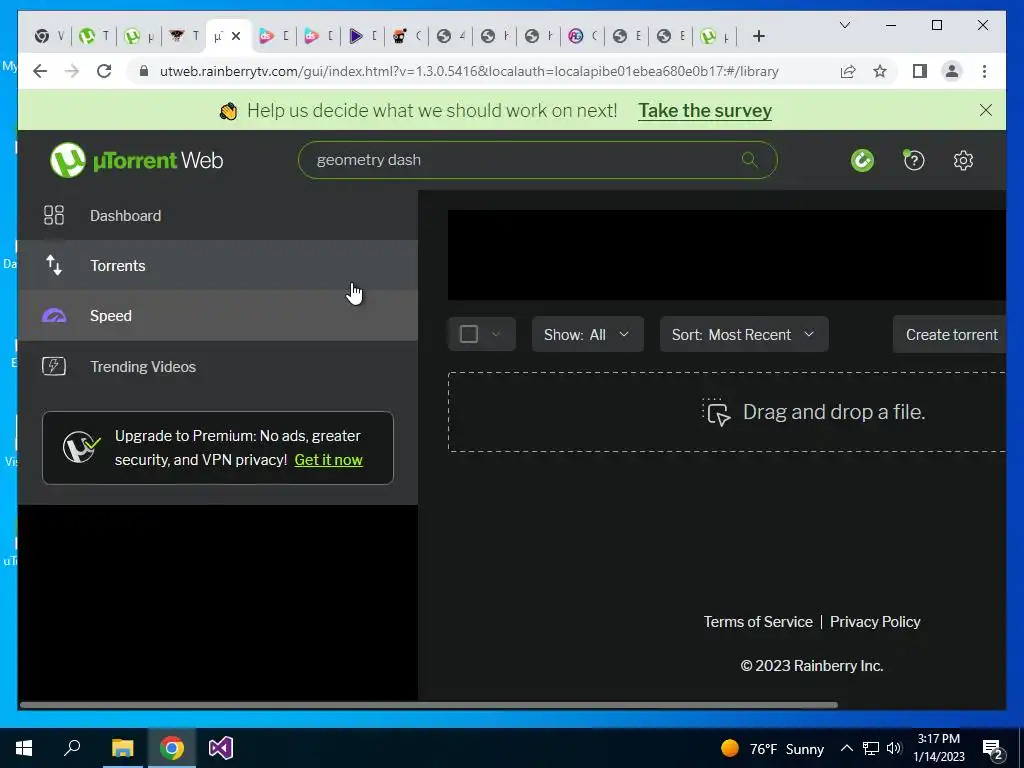Tick the select-all torrents checkbox
Screen dimensions: 1024x768
click(468, 334)
